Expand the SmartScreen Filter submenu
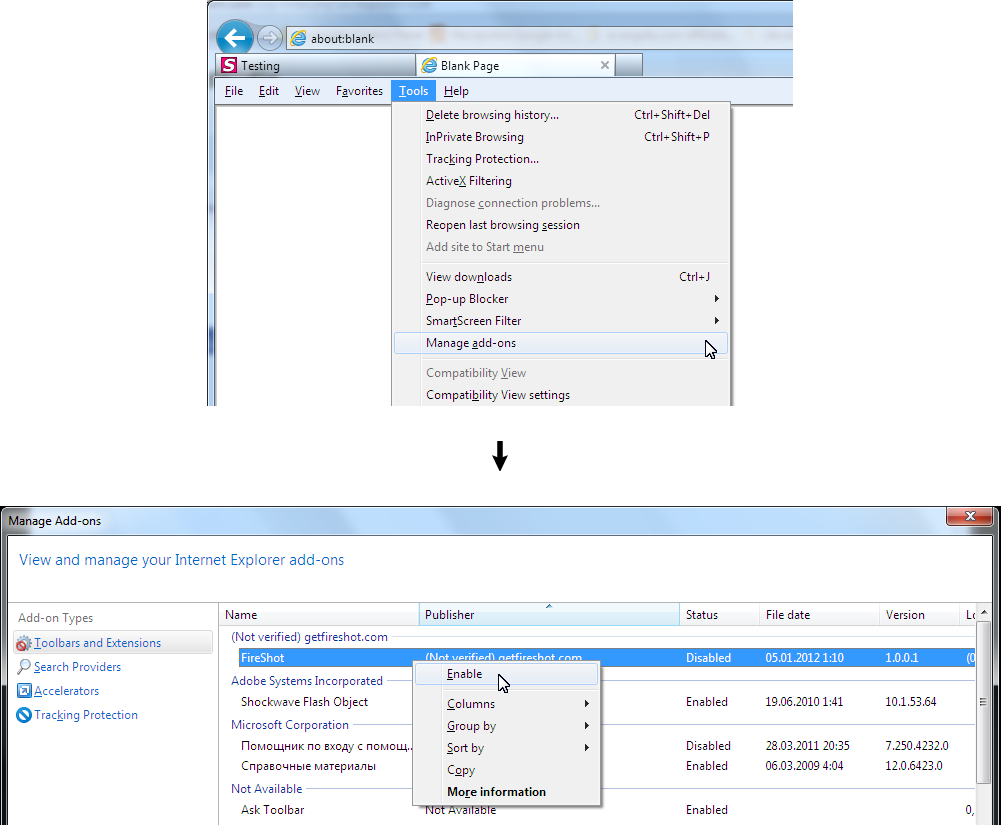Screen dimensions: 1001x825 [561, 321]
